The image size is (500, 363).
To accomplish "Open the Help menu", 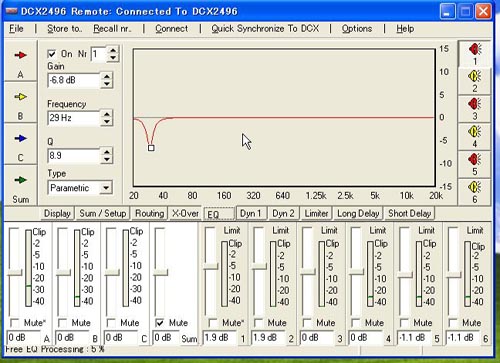I will click(405, 29).
